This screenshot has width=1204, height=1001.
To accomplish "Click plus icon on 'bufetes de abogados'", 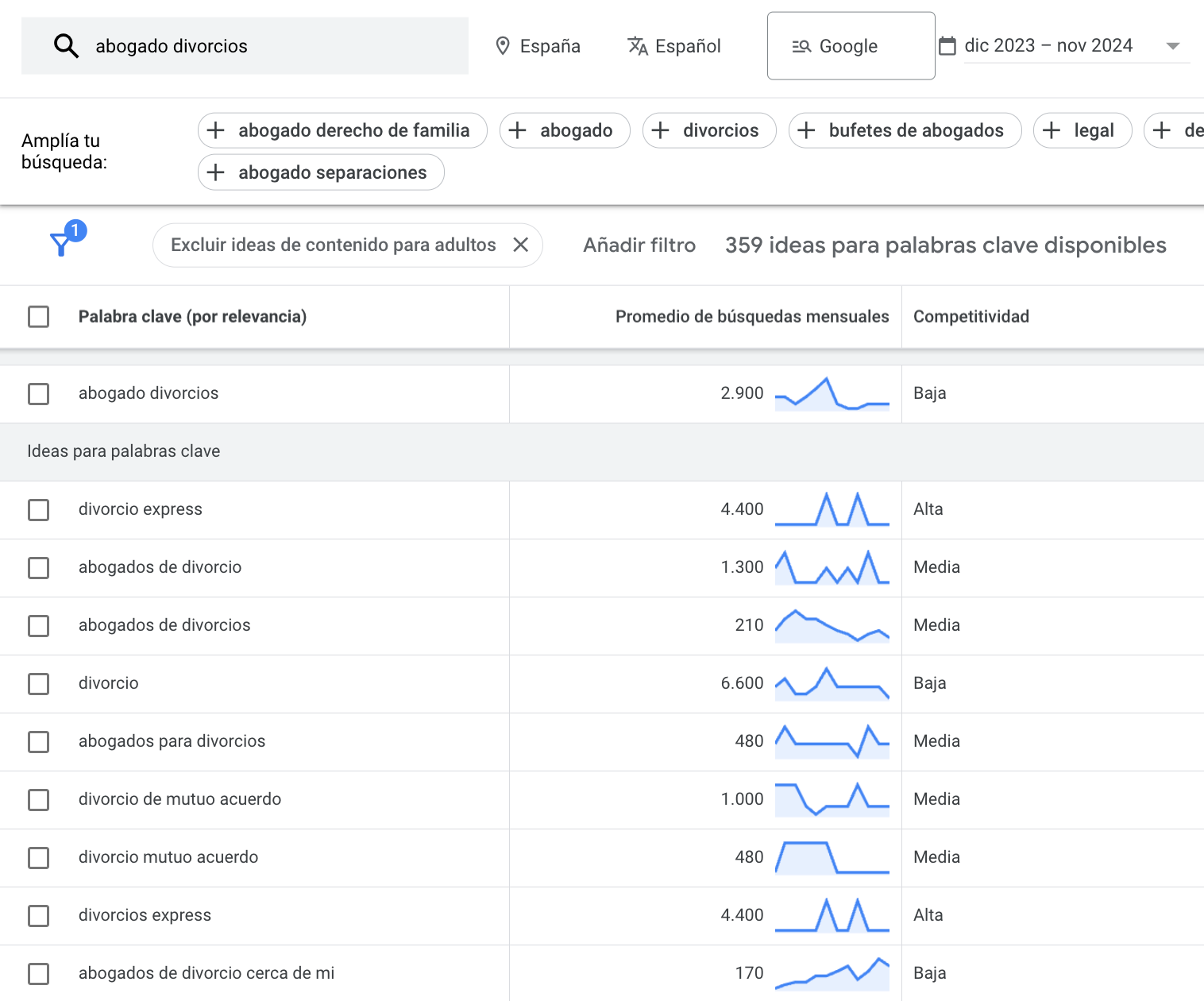I will [807, 130].
